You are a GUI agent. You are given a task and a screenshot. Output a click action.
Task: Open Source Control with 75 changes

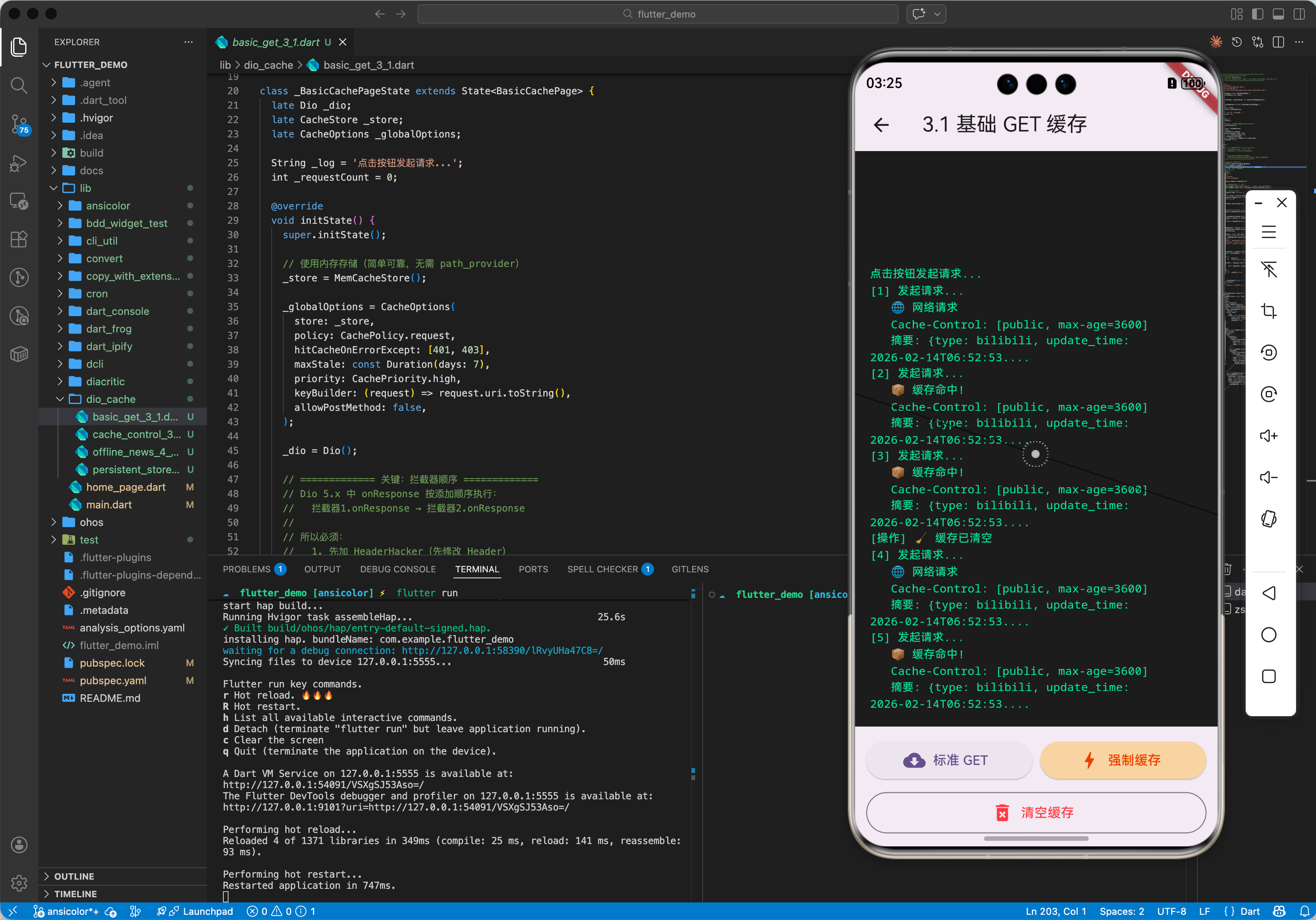click(x=19, y=124)
